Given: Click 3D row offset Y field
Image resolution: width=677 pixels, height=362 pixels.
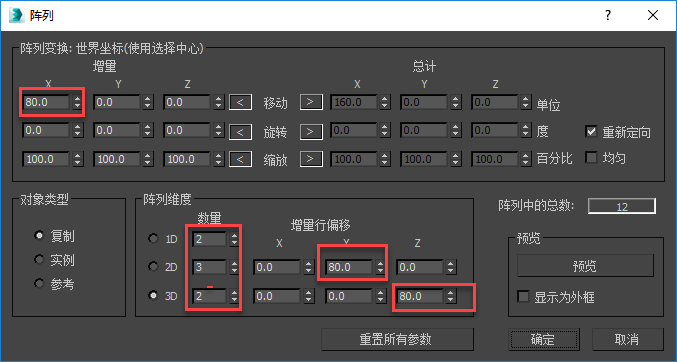Looking at the screenshot, I should [349, 296].
